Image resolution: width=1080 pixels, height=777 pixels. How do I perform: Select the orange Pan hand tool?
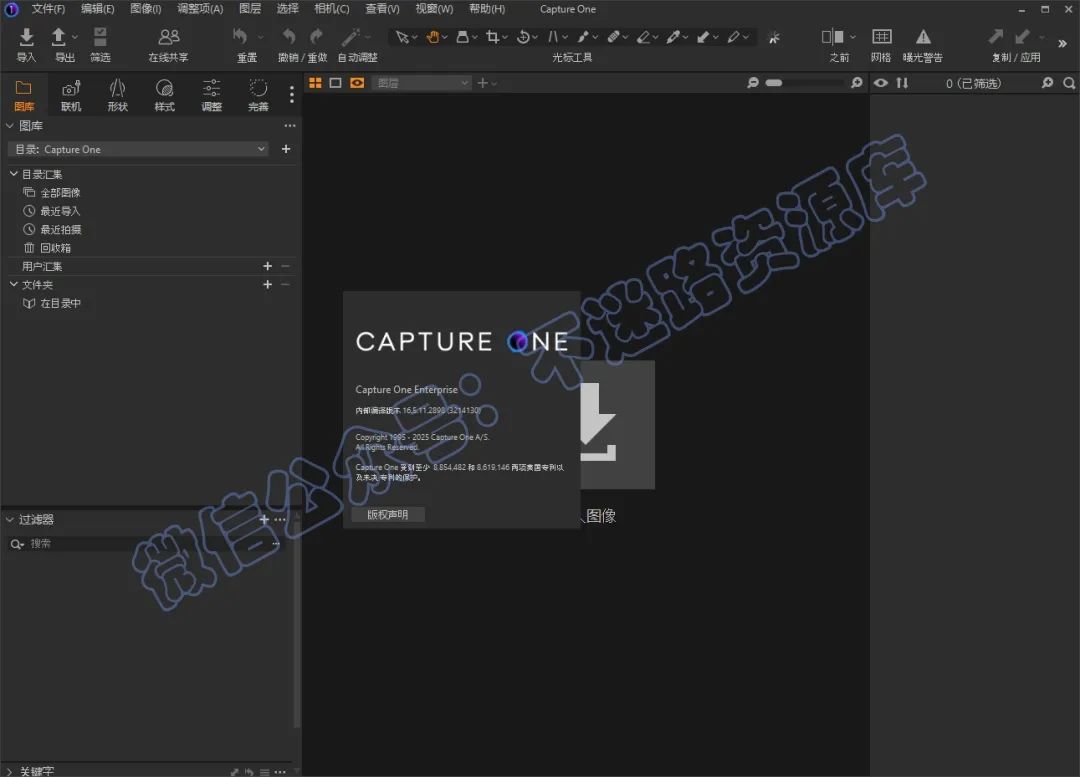tap(433, 37)
